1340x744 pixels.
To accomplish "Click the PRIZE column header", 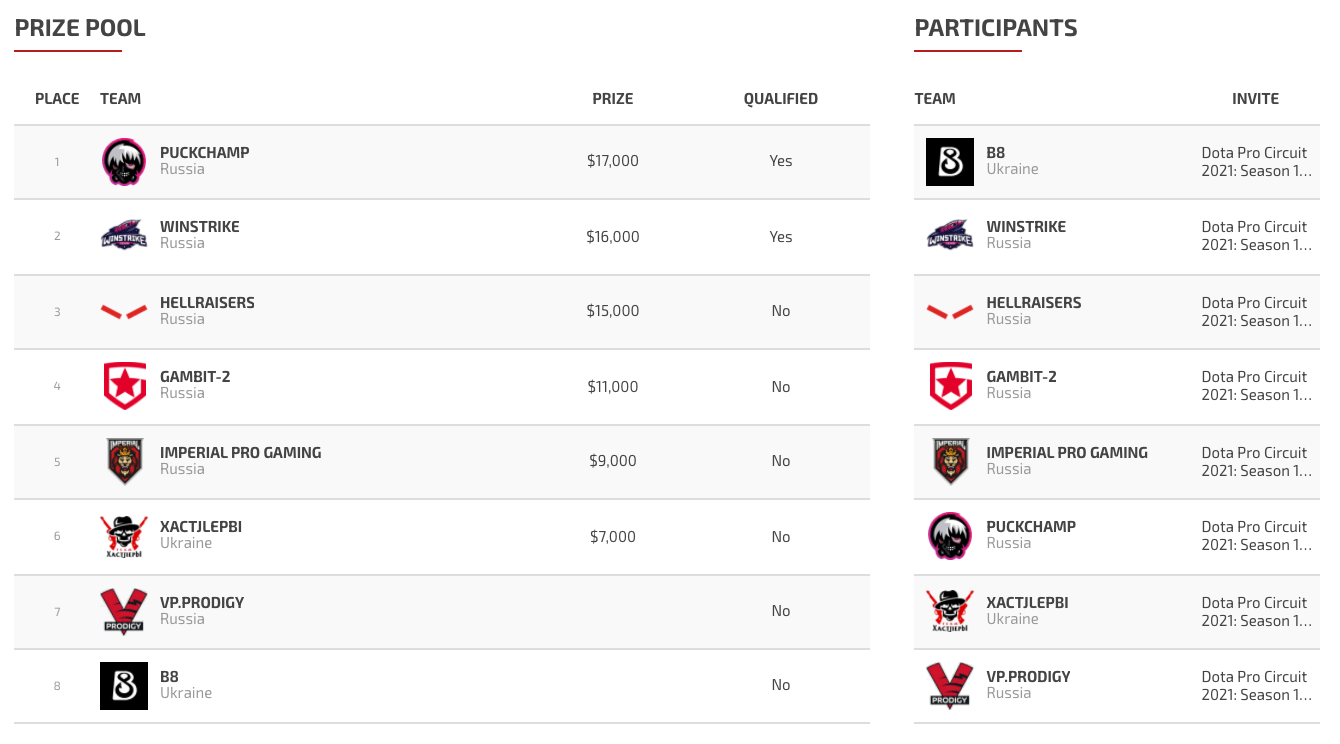I will (613, 99).
